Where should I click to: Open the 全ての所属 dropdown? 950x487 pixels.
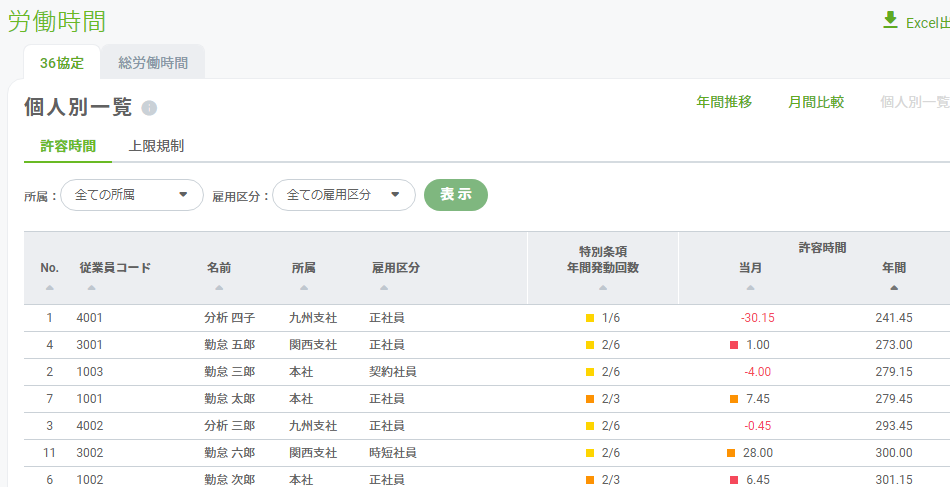[132, 195]
